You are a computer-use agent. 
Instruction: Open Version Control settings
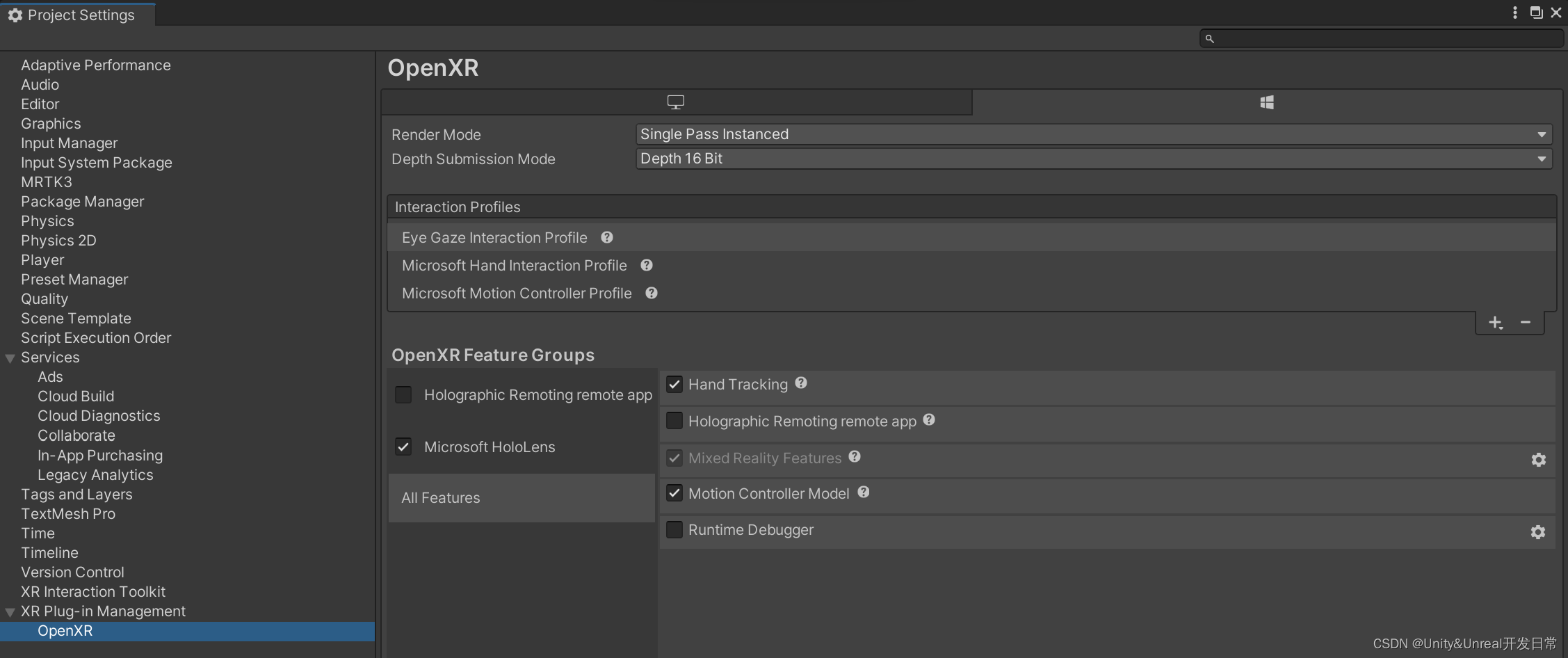[x=72, y=572]
